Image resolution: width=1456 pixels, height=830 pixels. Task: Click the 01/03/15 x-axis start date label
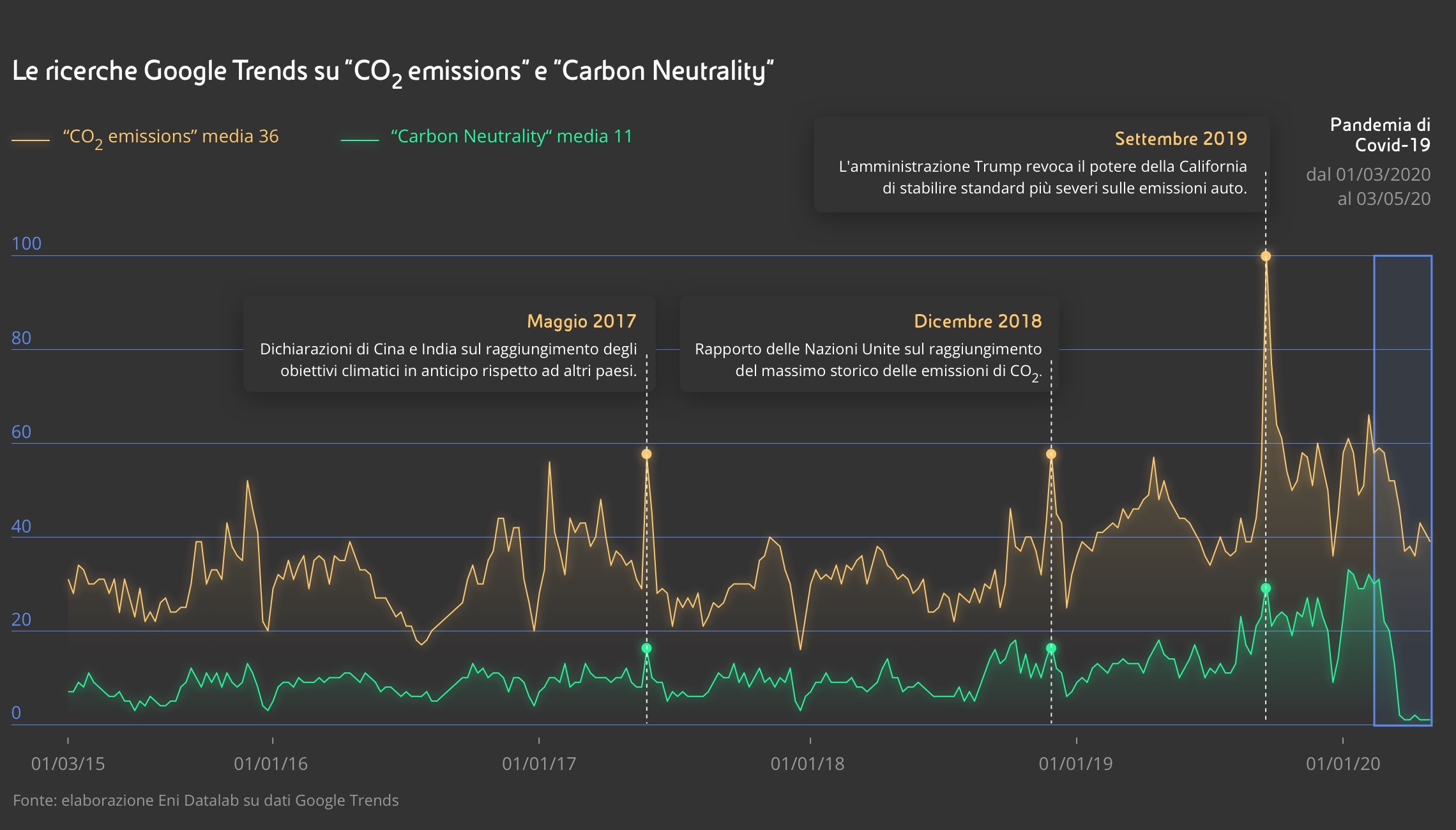coord(68,764)
